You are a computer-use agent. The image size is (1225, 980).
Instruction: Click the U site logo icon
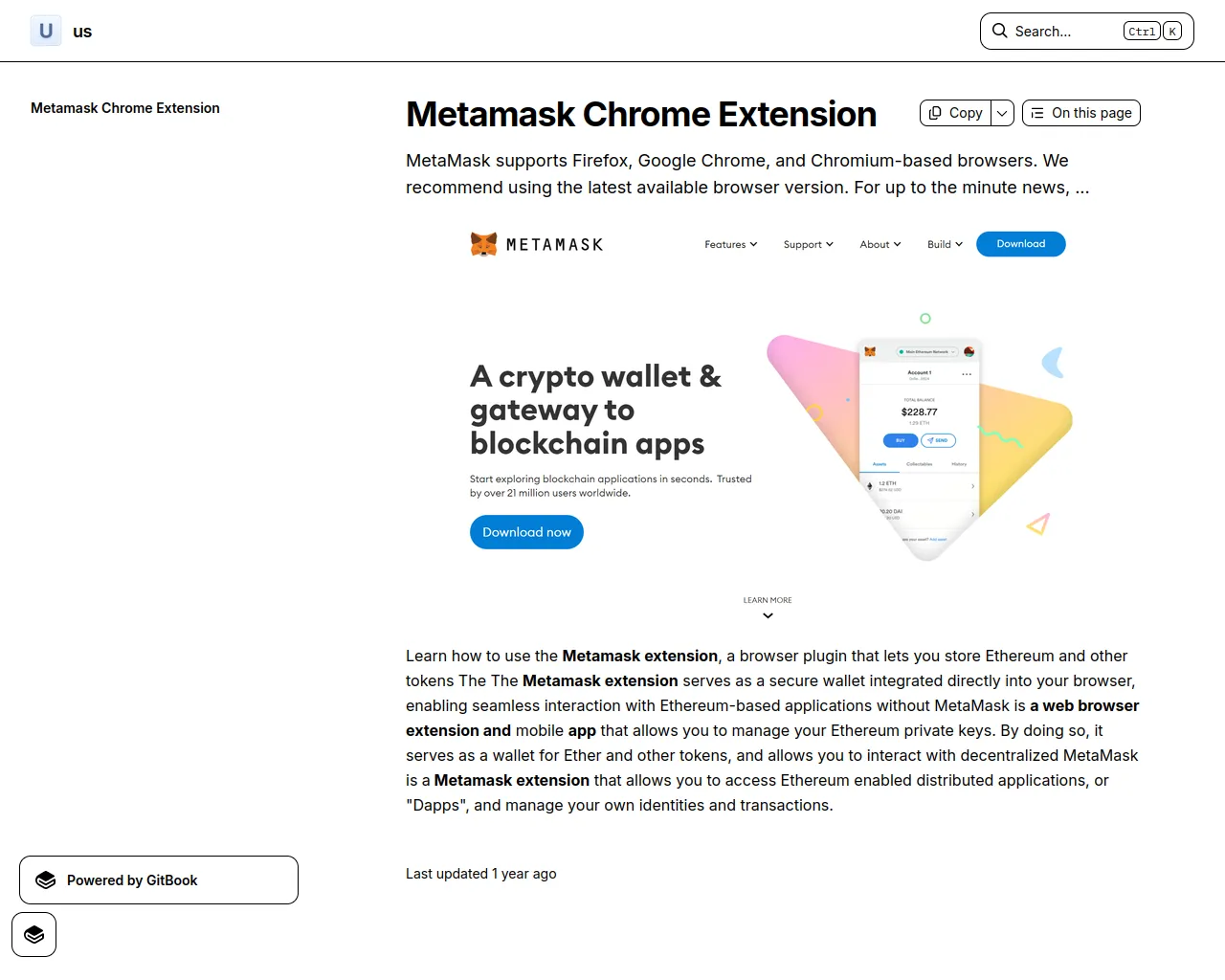[x=46, y=31]
